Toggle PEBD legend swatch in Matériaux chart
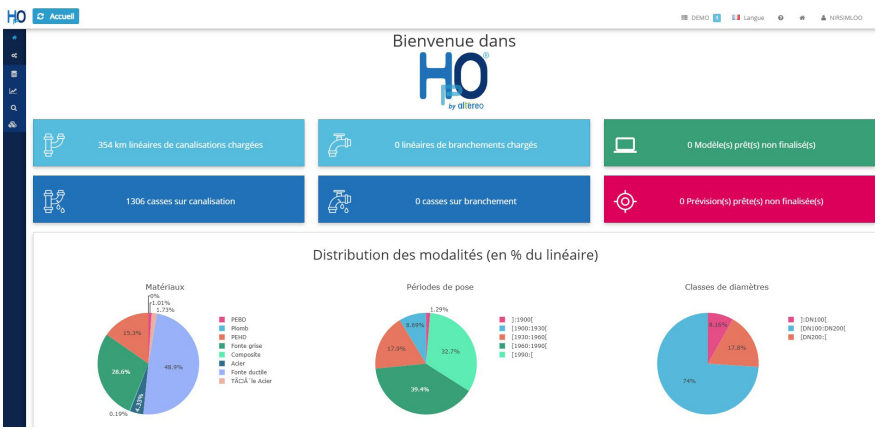 pos(222,320)
